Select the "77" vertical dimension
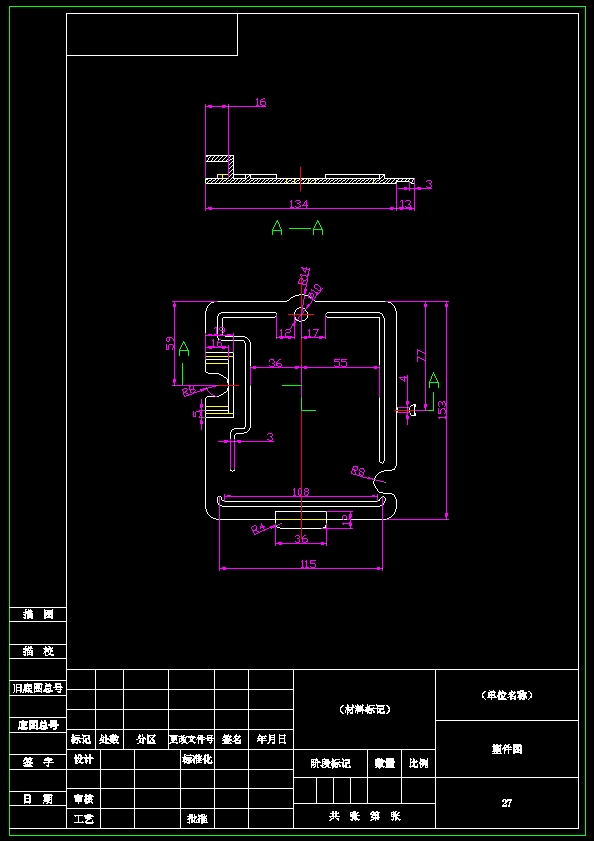This screenshot has height=841, width=594. pos(420,355)
